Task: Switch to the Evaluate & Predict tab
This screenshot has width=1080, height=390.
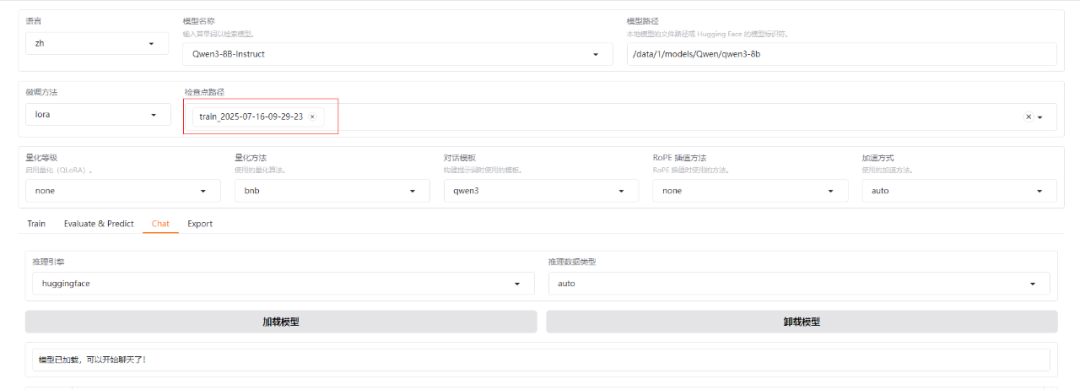Action: tap(98, 224)
